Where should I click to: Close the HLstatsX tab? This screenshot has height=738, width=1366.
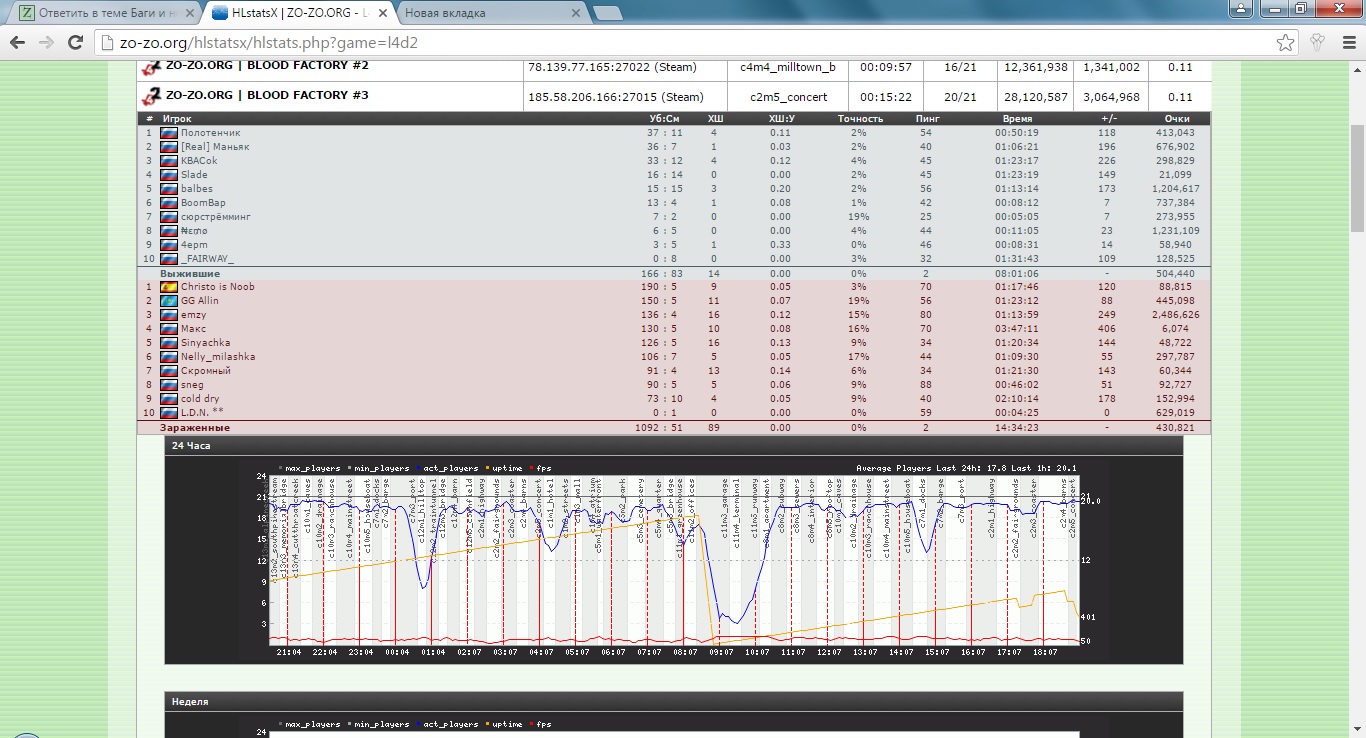tap(385, 13)
